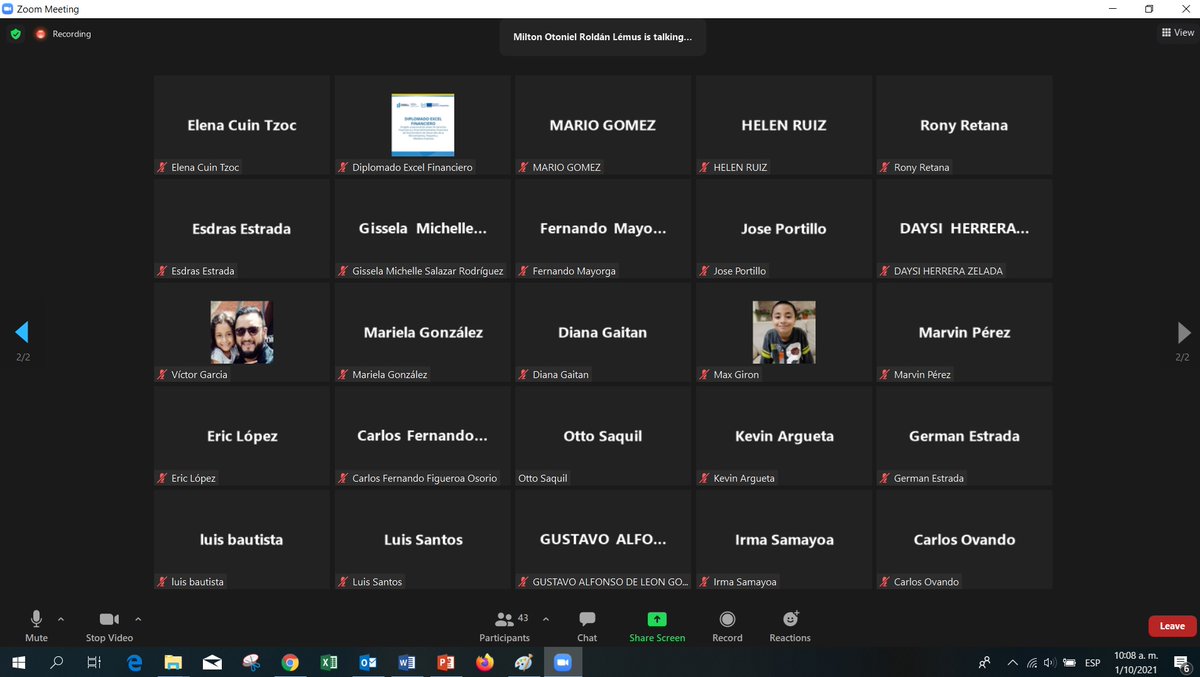This screenshot has height=677, width=1200.
Task: Expand audio options arrow beside Mute
Action: pyautogui.click(x=61, y=619)
